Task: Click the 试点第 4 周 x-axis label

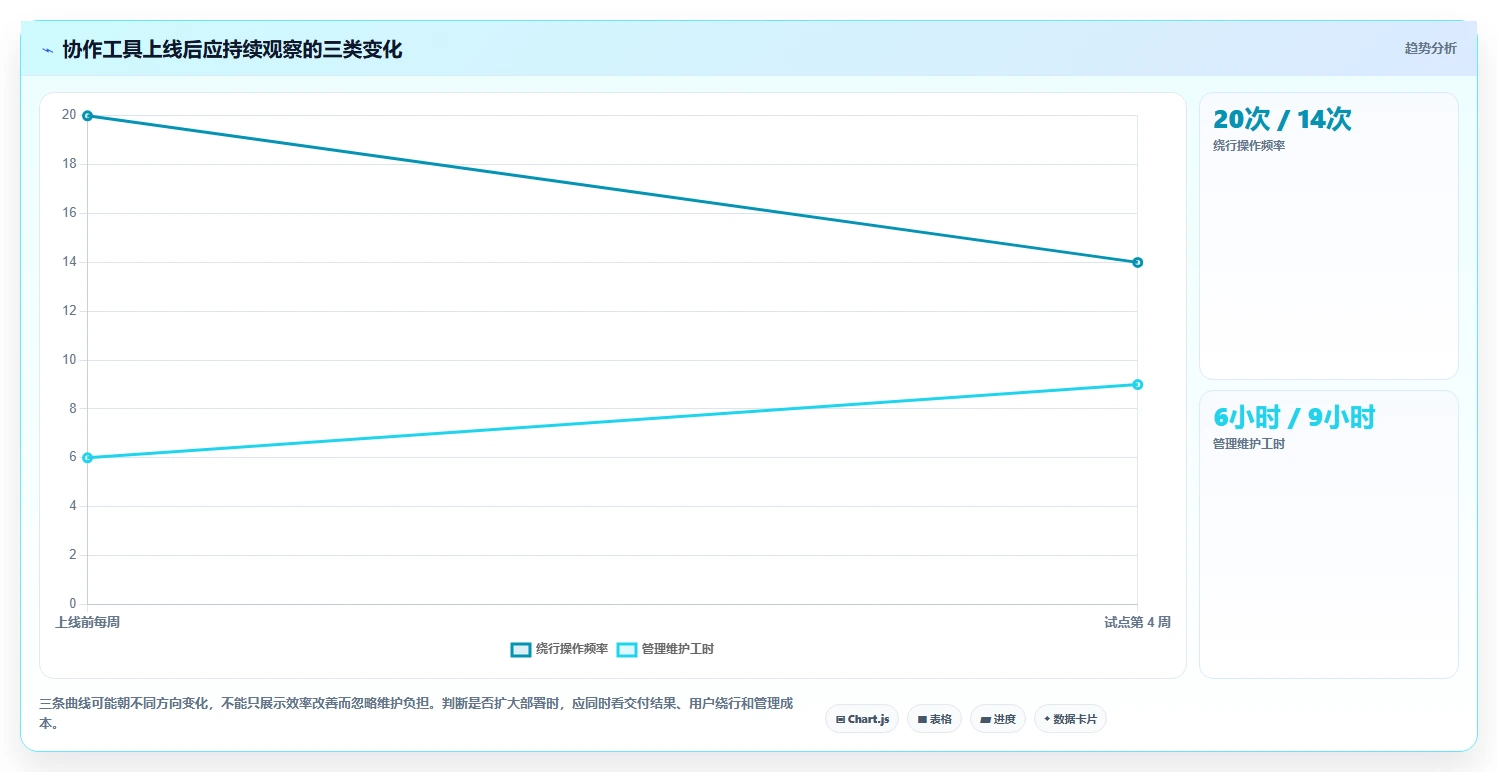Action: tap(1137, 622)
